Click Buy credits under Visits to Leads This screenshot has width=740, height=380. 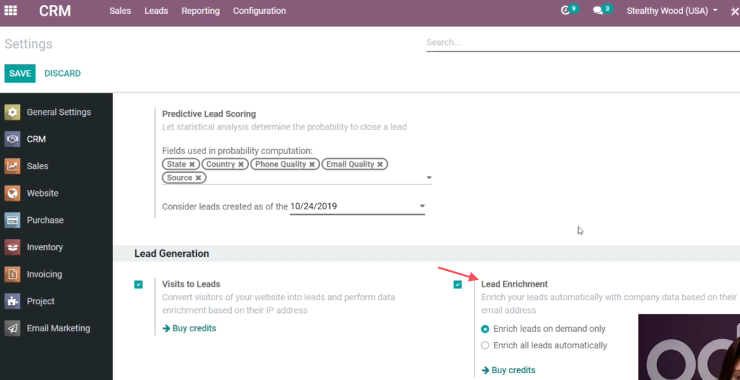189,328
